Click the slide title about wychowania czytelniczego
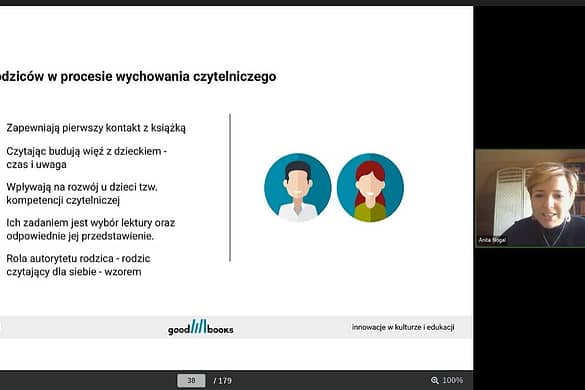The height and width of the screenshot is (390, 585). (138, 77)
